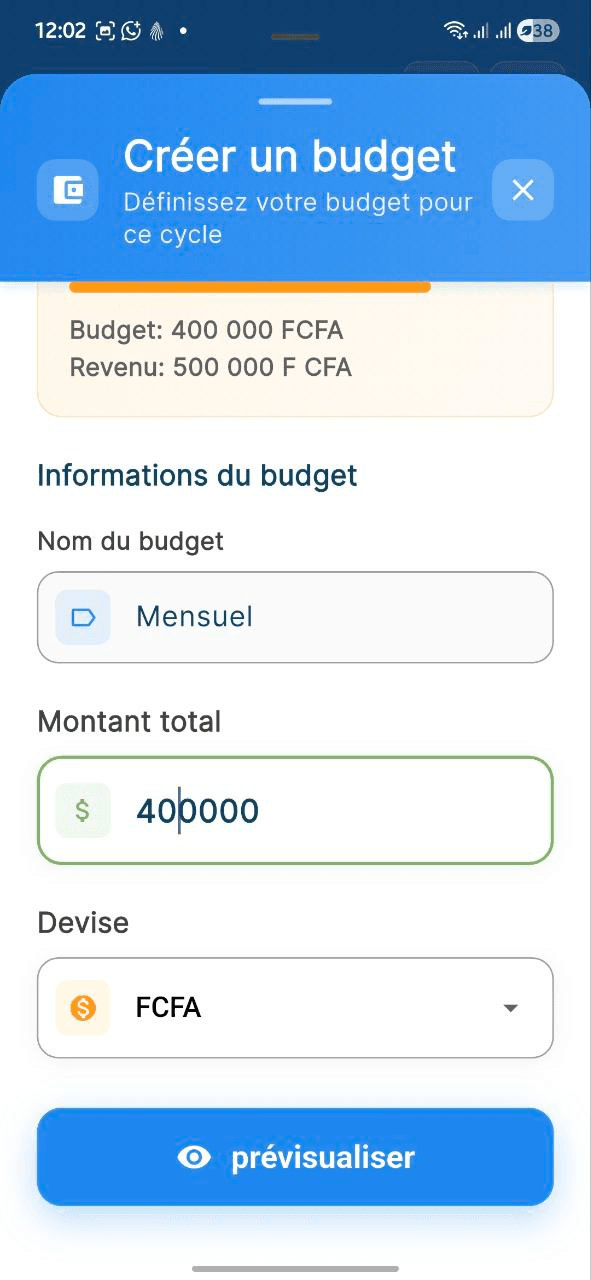The width and height of the screenshot is (591, 1280).
Task: Tap the eye icon on the prévisualiser button
Action: pos(192,1157)
